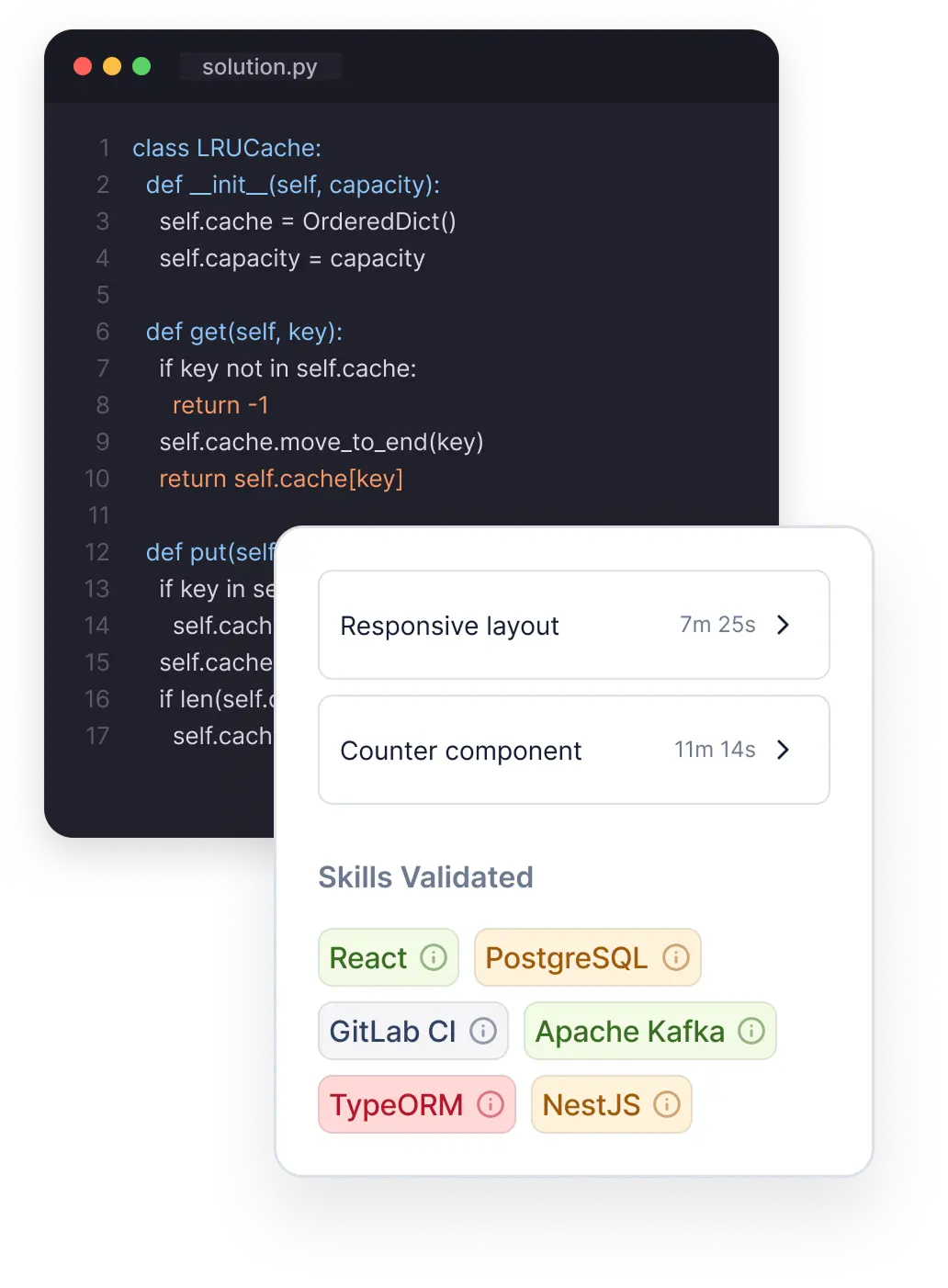Click the info icon beside React
The height and width of the screenshot is (1288, 948).
434,958
